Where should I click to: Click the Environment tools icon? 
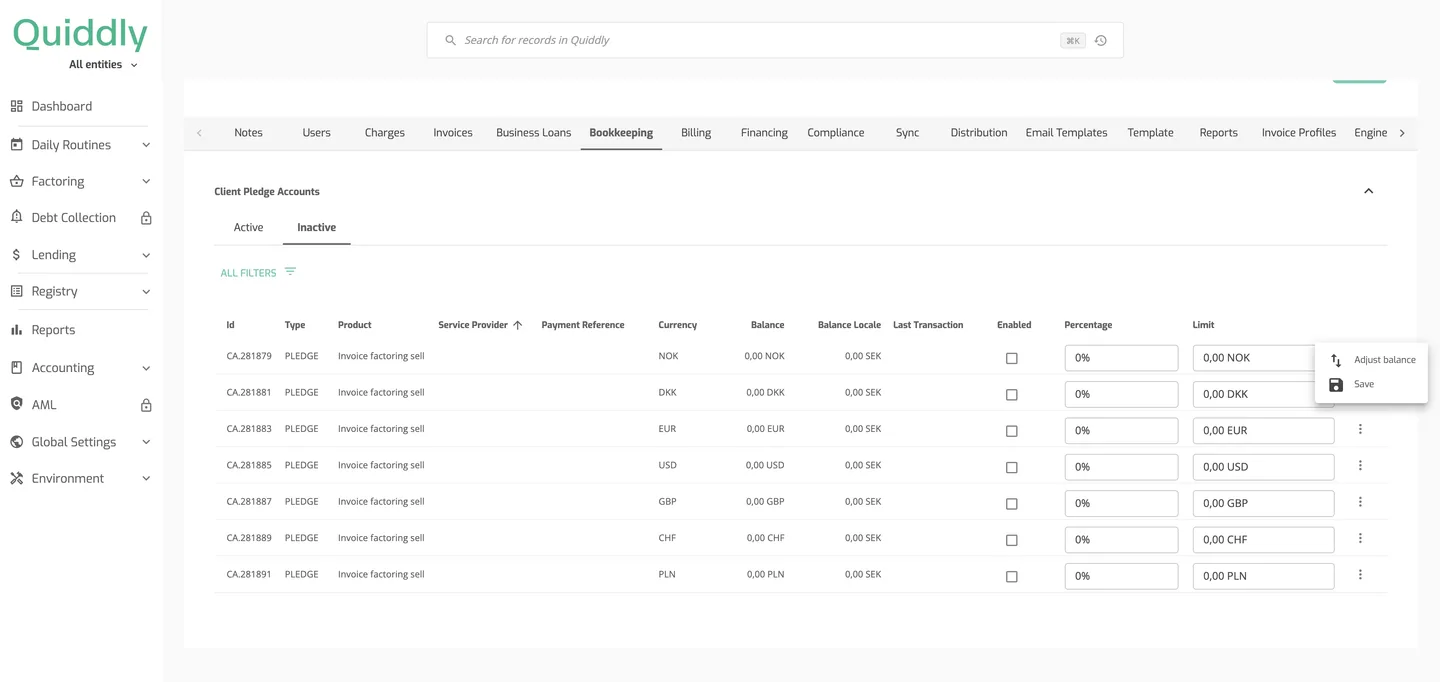[x=16, y=478]
